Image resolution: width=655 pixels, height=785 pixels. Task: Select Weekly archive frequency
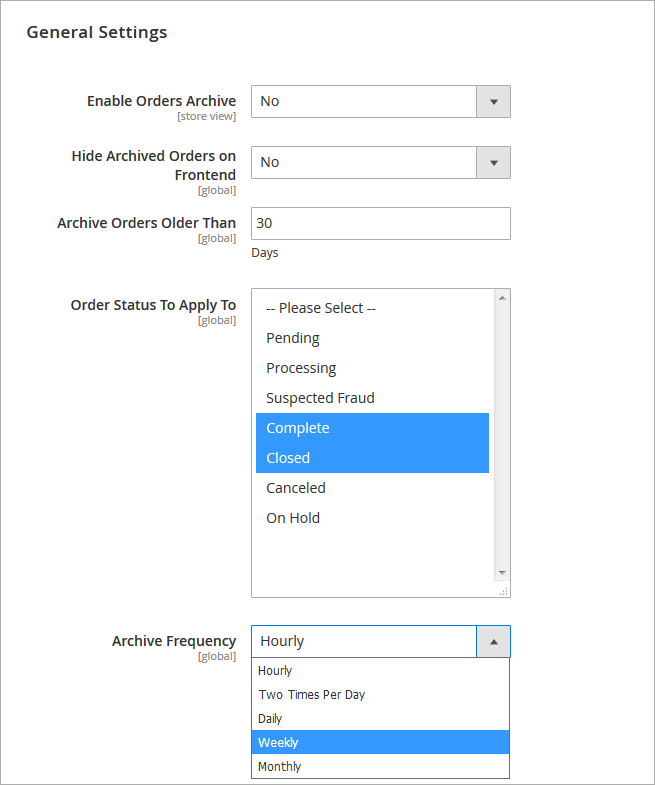point(278,743)
